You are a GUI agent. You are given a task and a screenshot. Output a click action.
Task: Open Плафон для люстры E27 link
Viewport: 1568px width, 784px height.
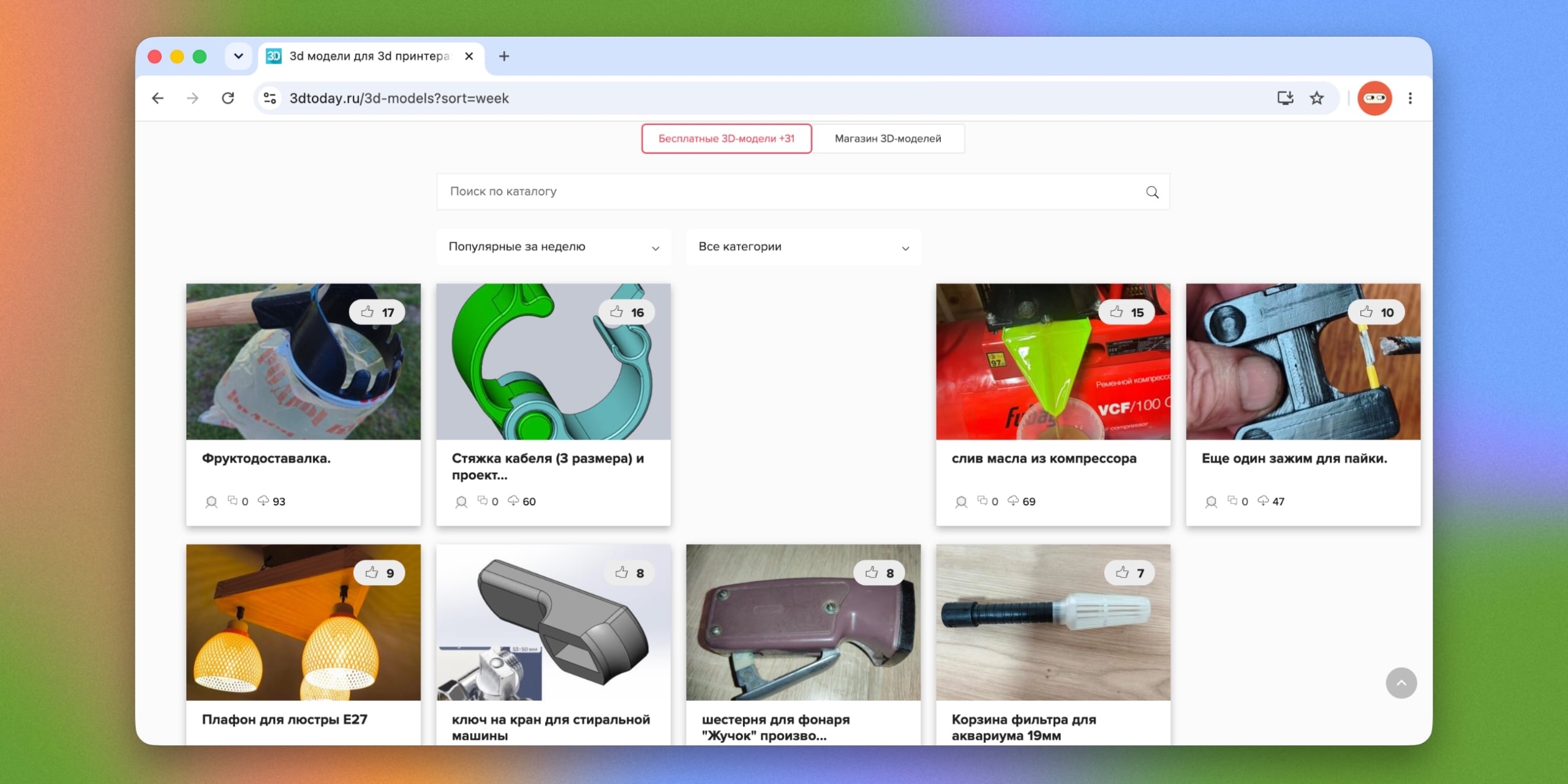point(285,719)
